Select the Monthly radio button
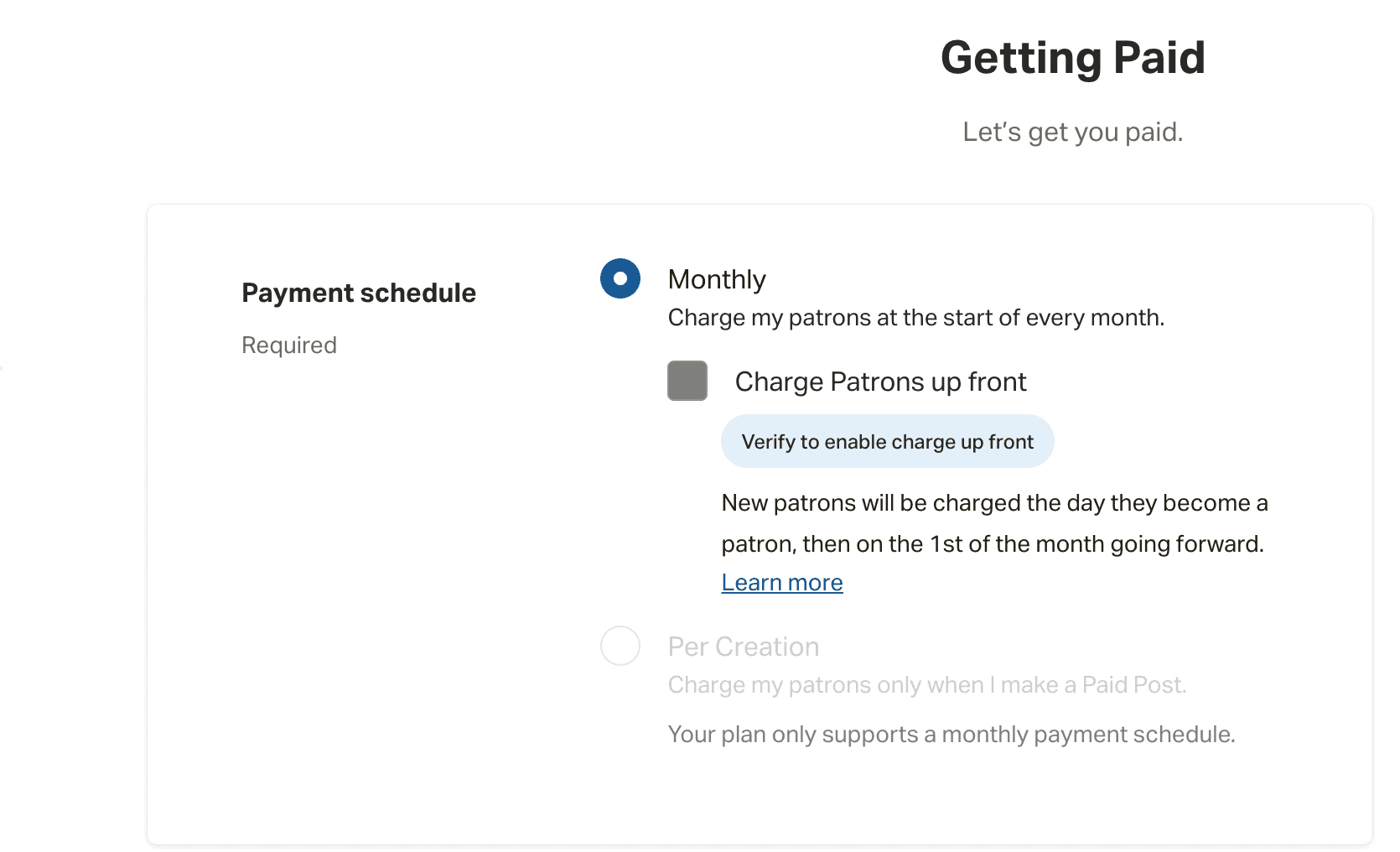The image size is (1400, 852). click(620, 278)
